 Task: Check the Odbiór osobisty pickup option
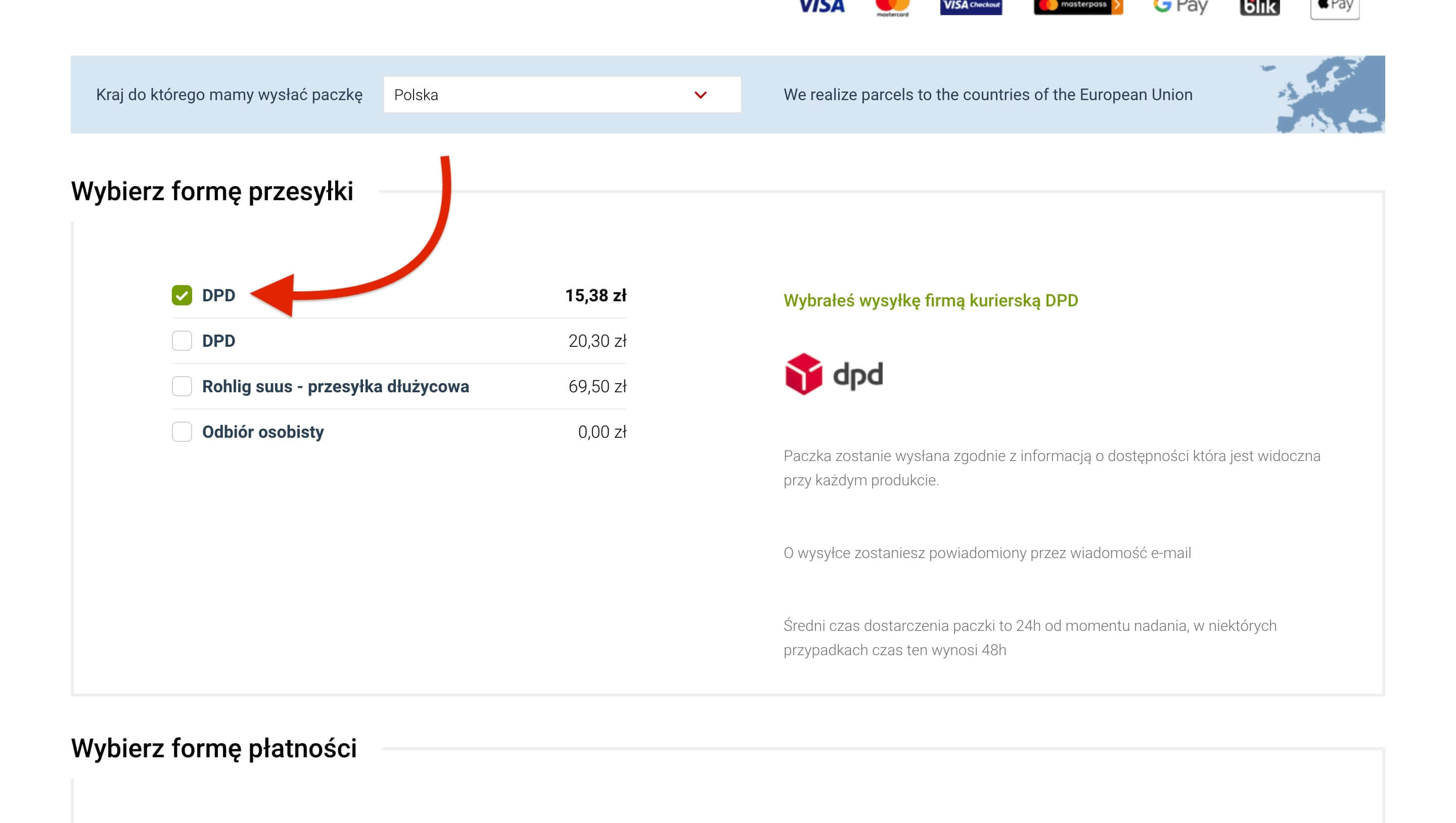pyautogui.click(x=182, y=432)
